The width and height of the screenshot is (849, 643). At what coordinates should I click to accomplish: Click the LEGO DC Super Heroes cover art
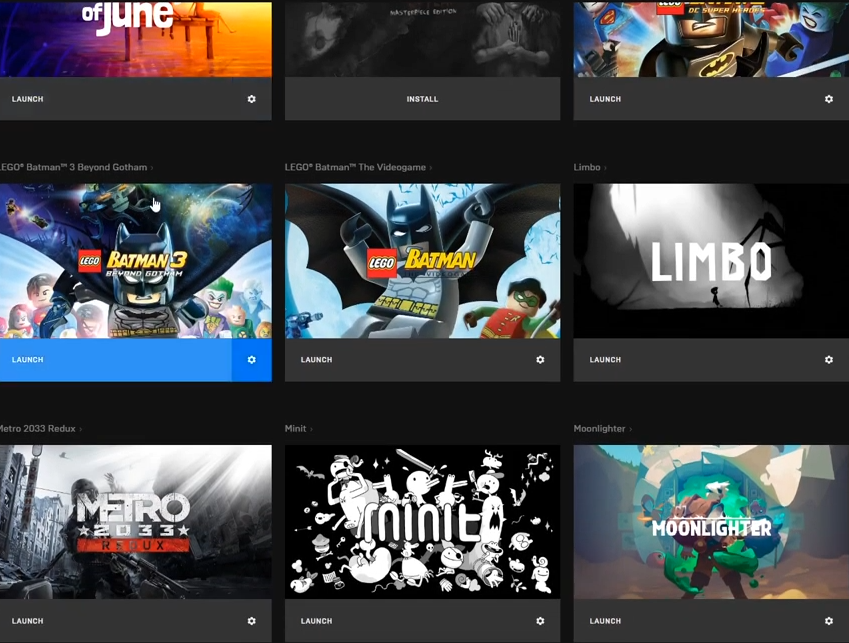click(711, 39)
